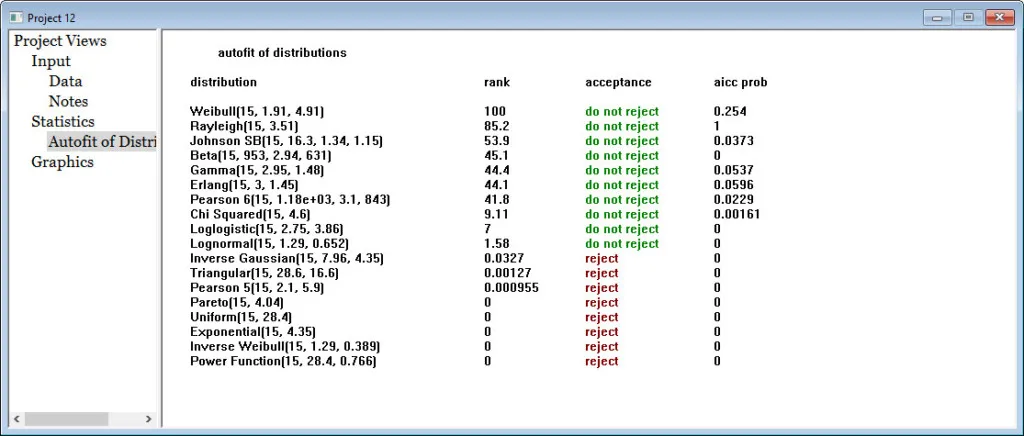Click 'do not reject' for Lognormal
This screenshot has width=1024, height=436.
click(x=622, y=243)
